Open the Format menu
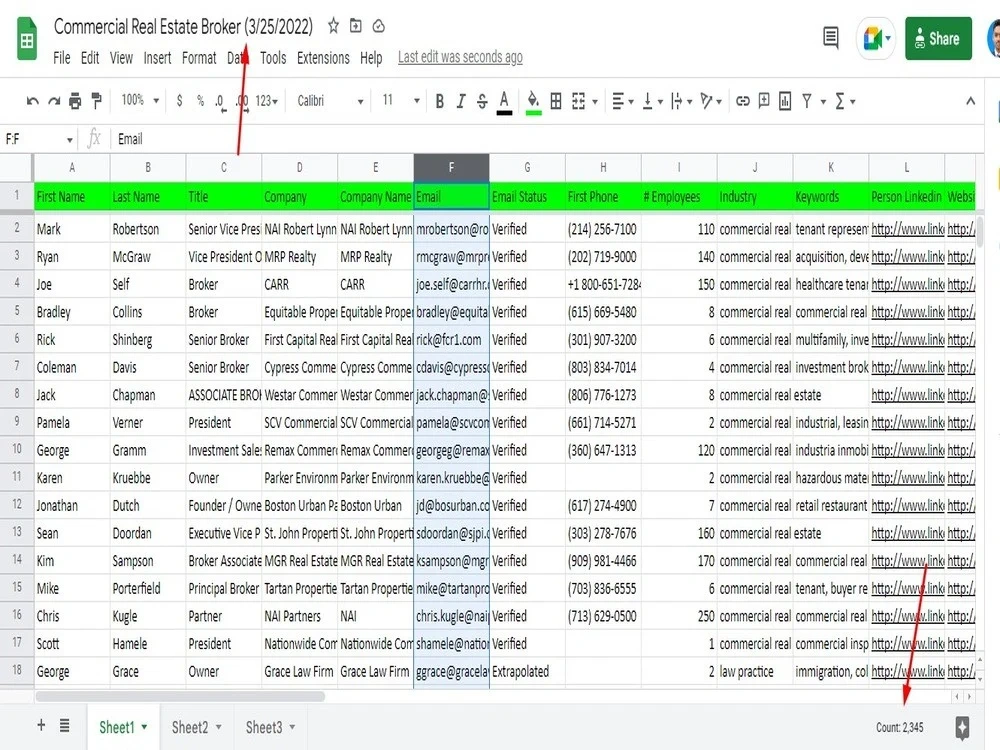The height and width of the screenshot is (750, 1000). click(x=199, y=58)
